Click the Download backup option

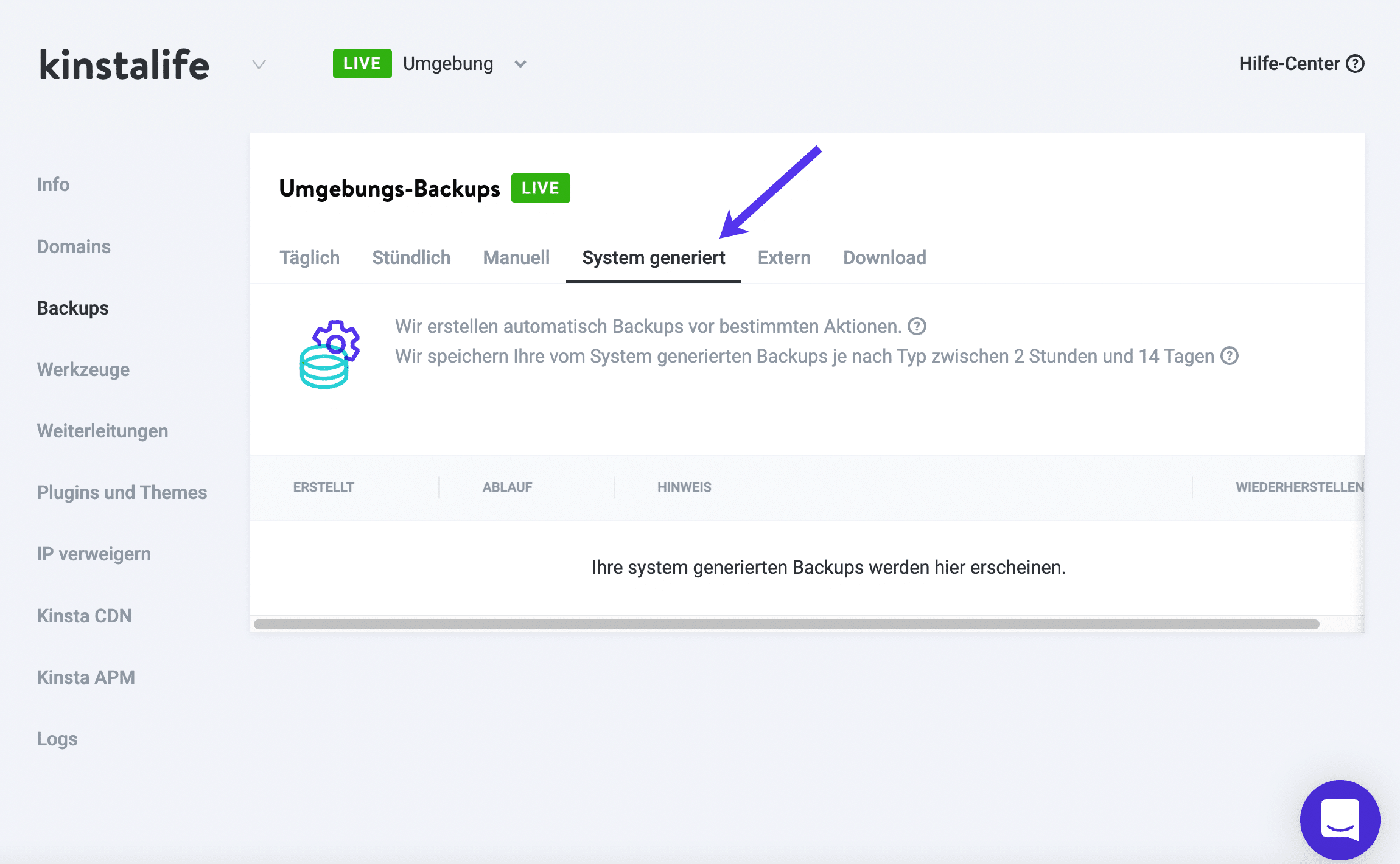pos(884,257)
